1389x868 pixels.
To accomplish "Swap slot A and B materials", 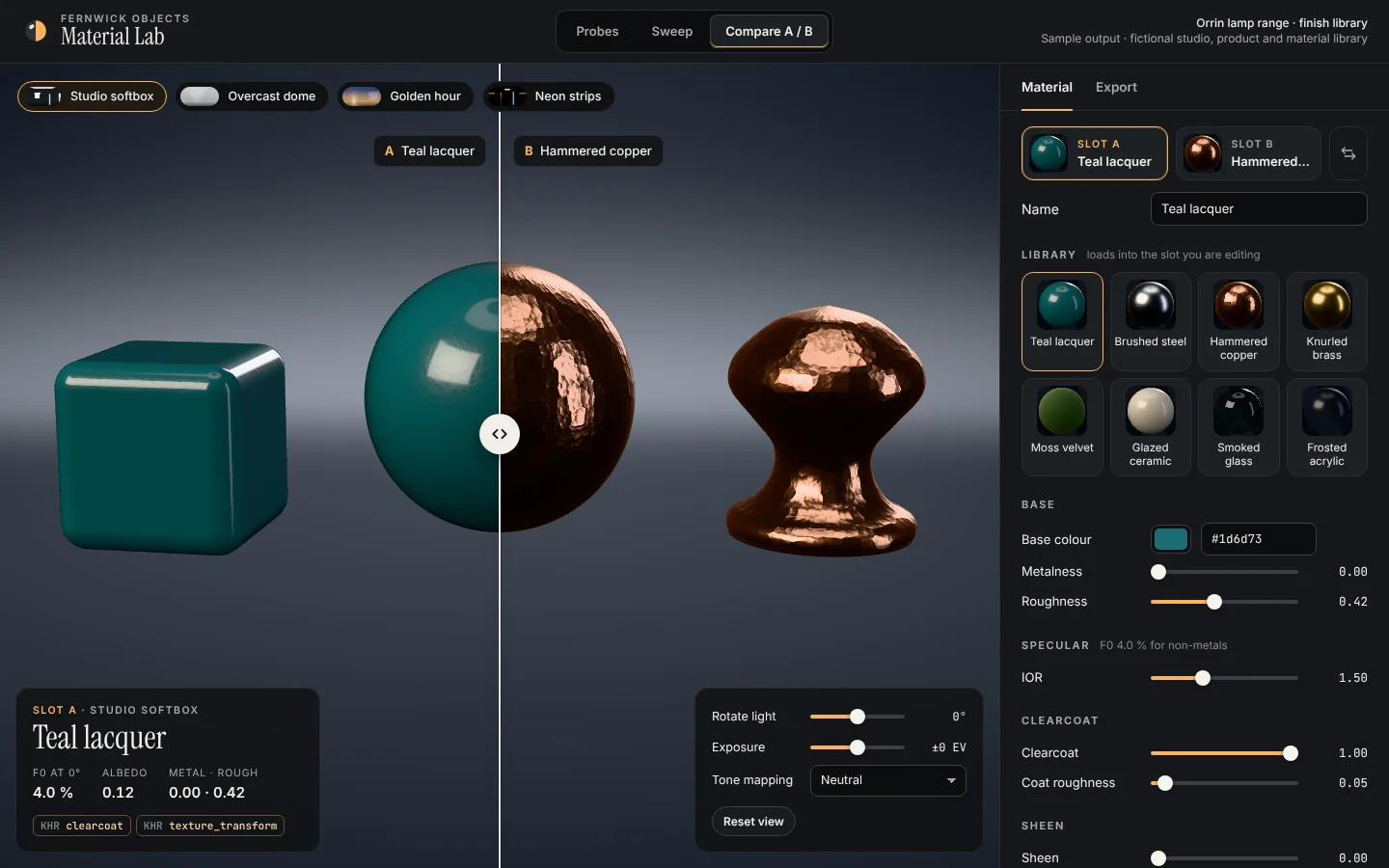I will 1348,153.
